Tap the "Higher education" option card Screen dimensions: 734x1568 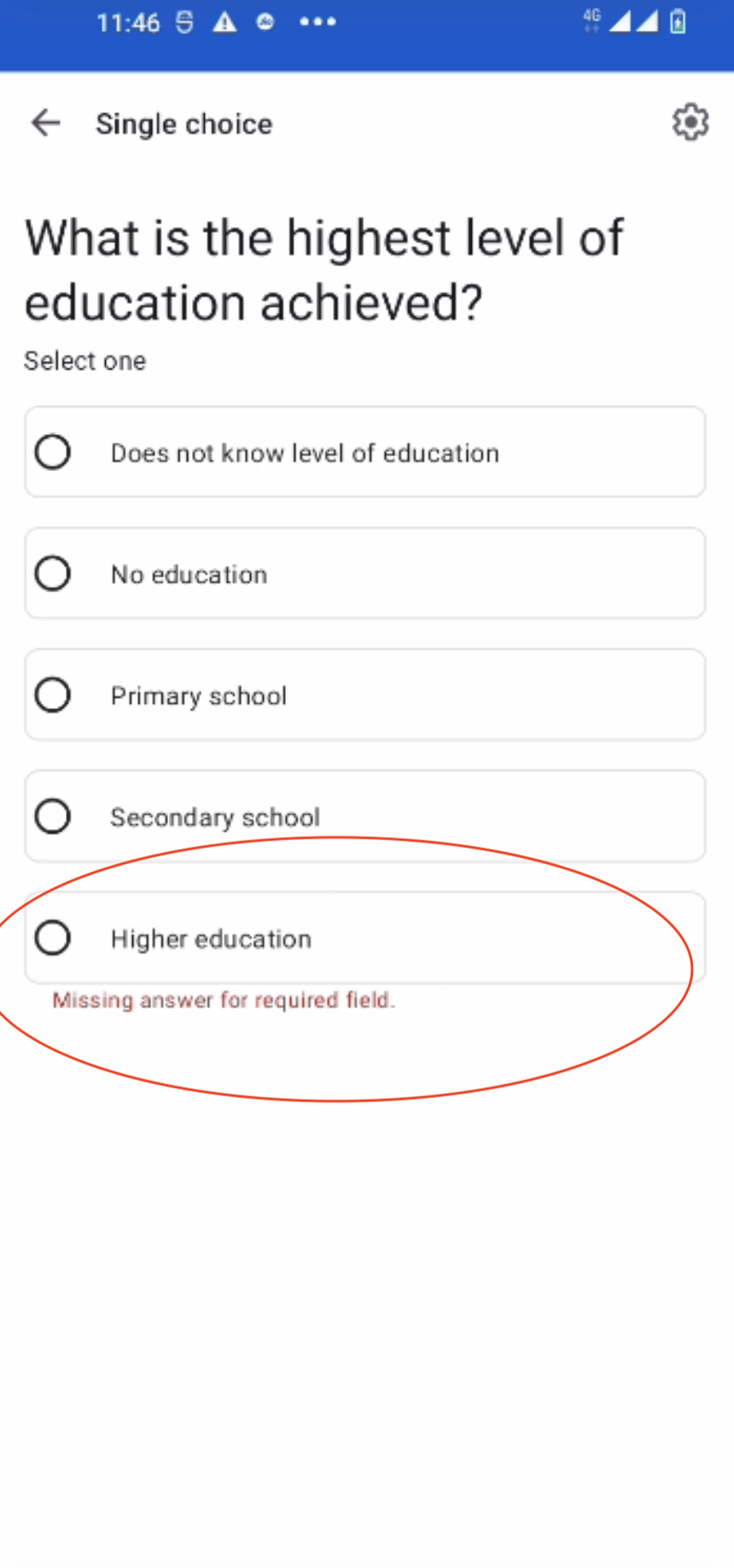364,938
